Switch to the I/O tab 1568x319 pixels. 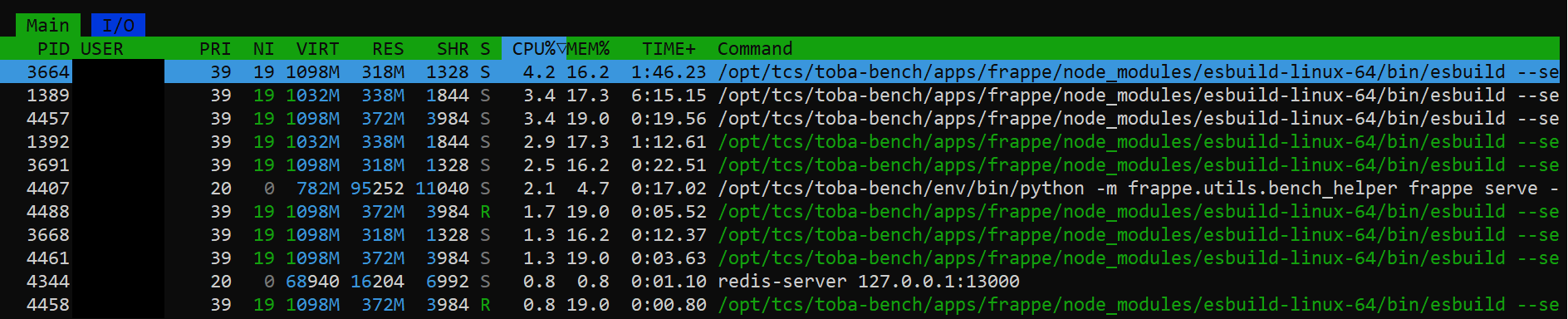point(118,25)
